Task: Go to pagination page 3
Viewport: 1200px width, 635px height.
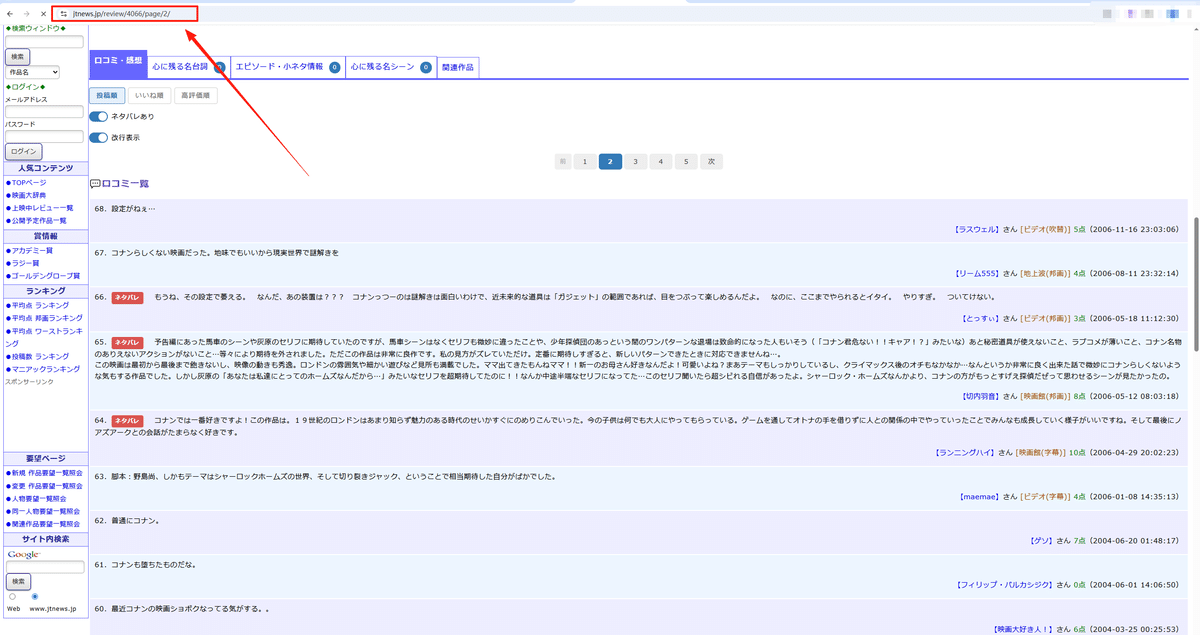Action: tap(635, 161)
